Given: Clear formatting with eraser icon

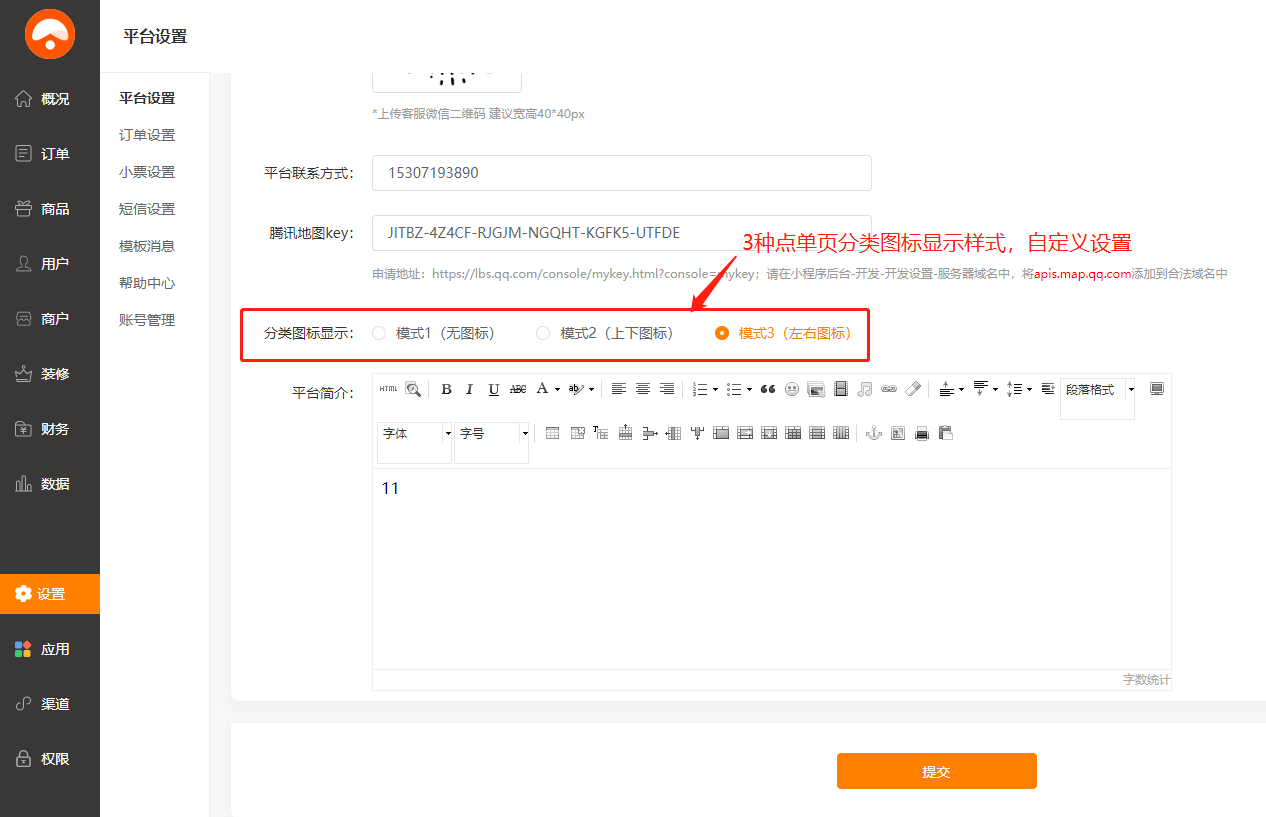Looking at the screenshot, I should pyautogui.click(x=913, y=389).
